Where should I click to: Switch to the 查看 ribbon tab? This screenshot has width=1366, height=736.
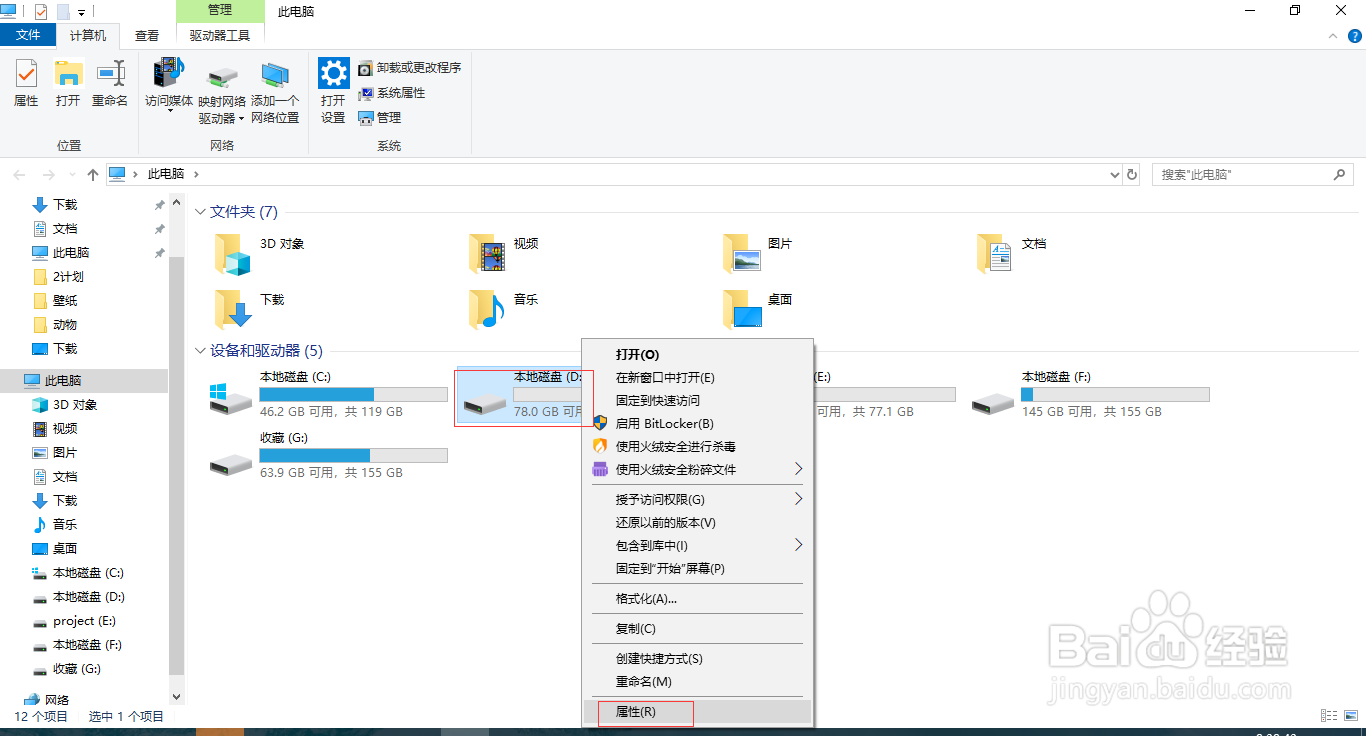tap(147, 35)
